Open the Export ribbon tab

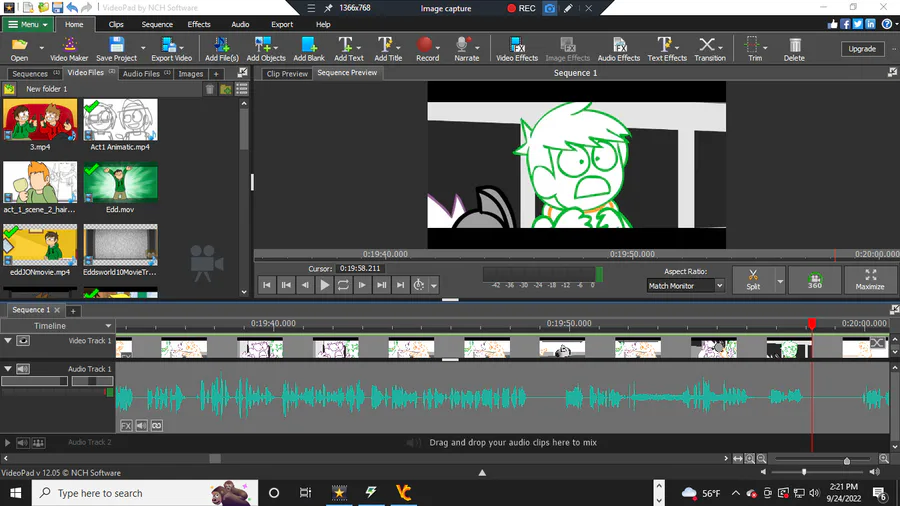pyautogui.click(x=282, y=25)
